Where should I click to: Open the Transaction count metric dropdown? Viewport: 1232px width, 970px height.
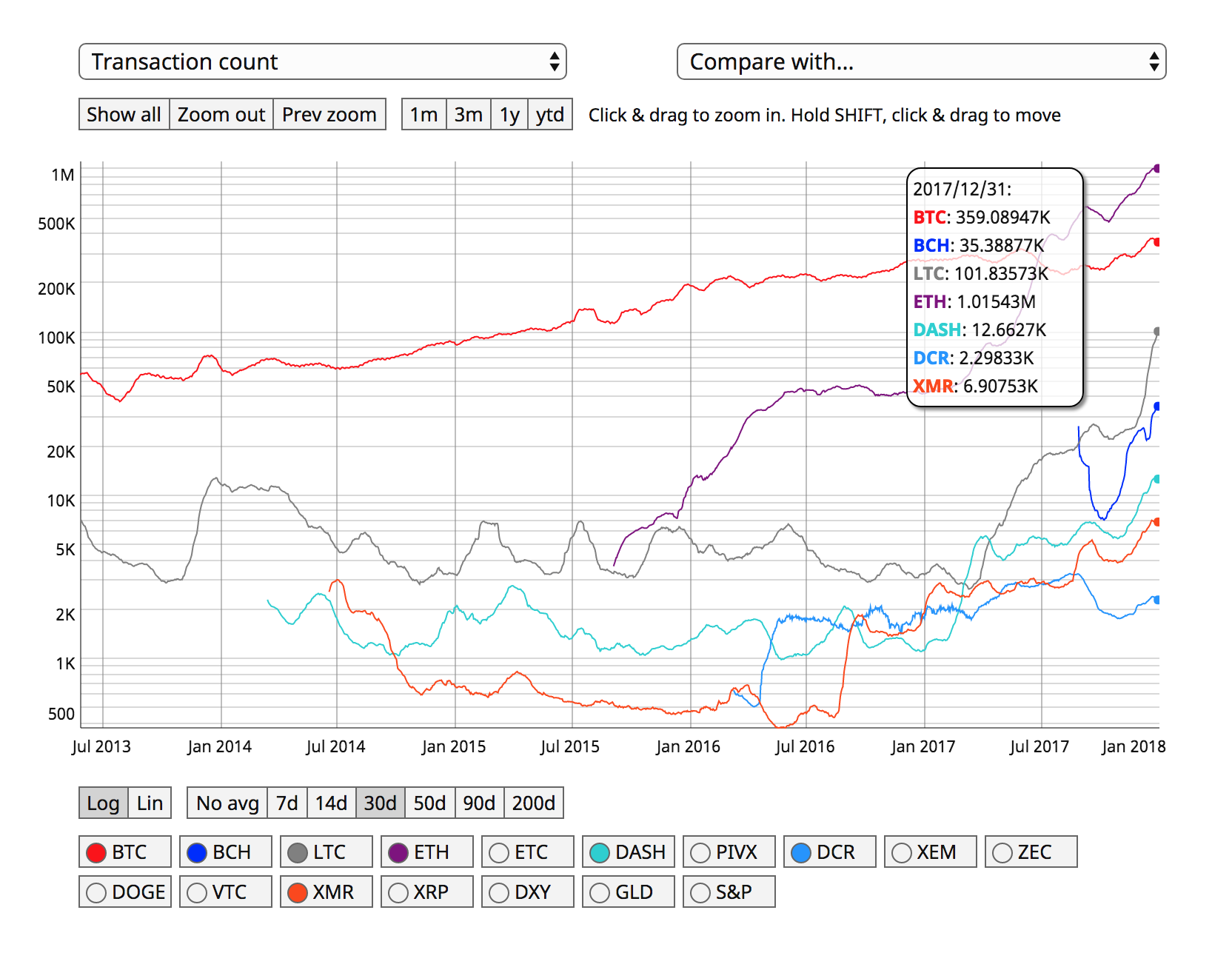pos(322,61)
